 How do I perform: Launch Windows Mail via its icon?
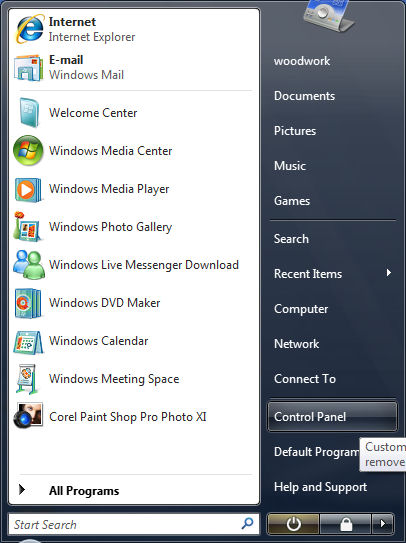(28, 67)
